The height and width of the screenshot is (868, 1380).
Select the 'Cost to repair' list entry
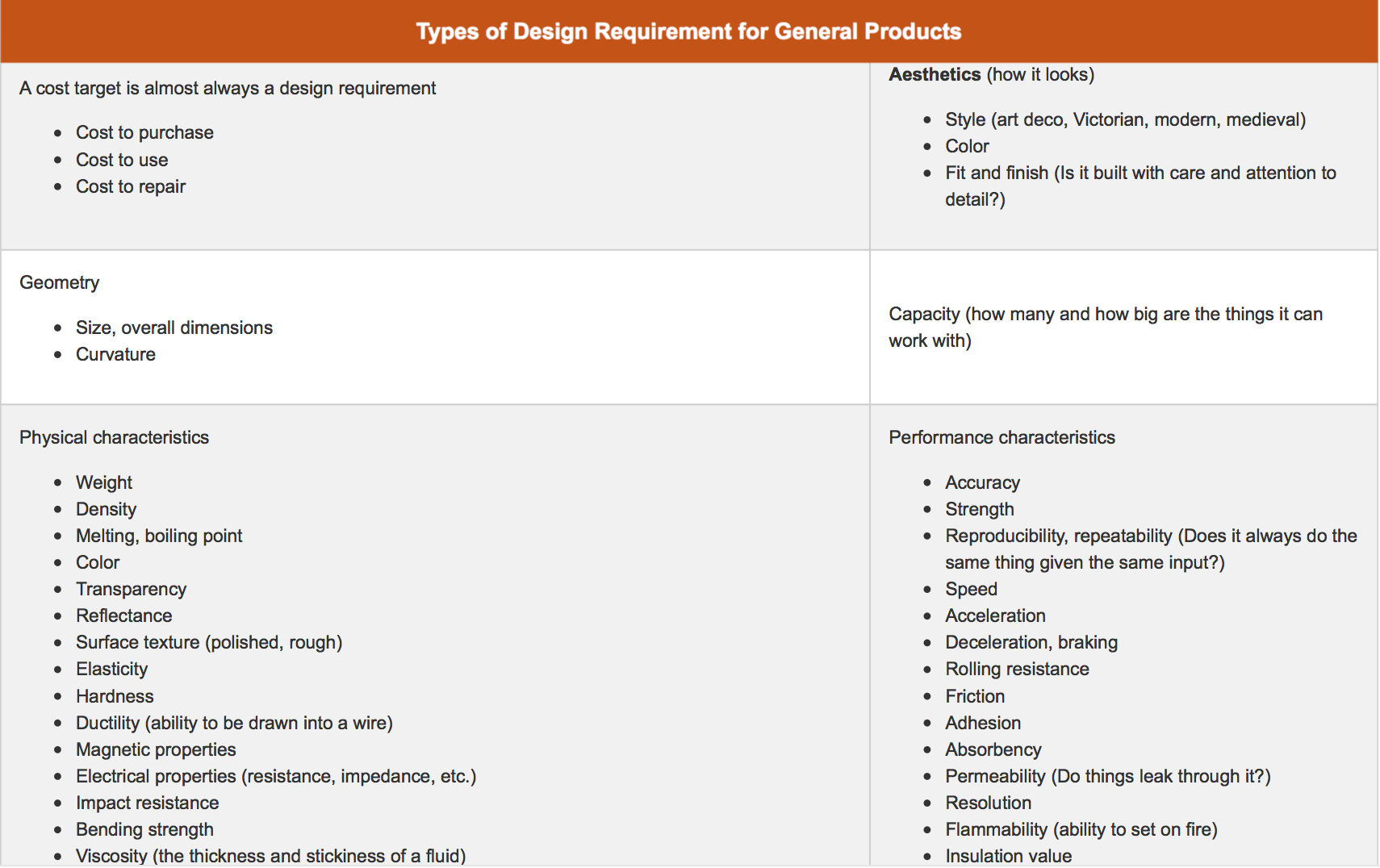(131, 186)
